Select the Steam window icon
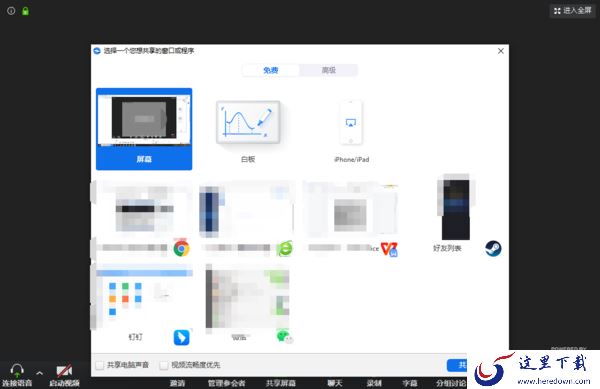 click(x=493, y=248)
